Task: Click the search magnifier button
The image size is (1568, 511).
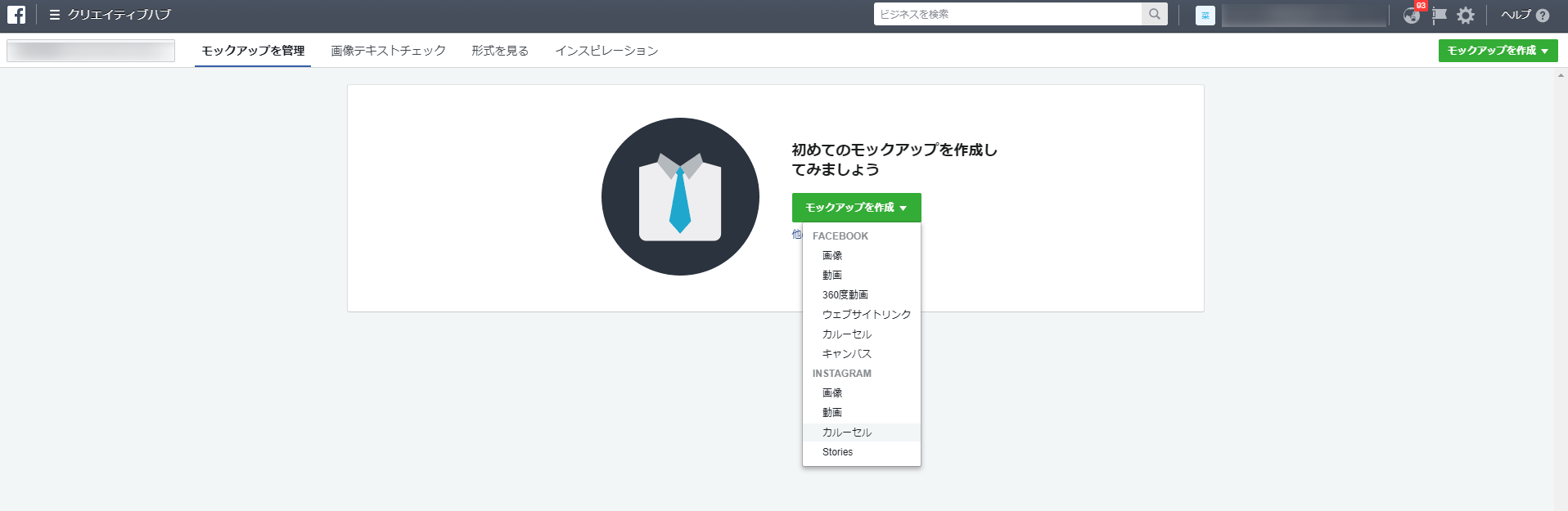Action: (x=1154, y=14)
